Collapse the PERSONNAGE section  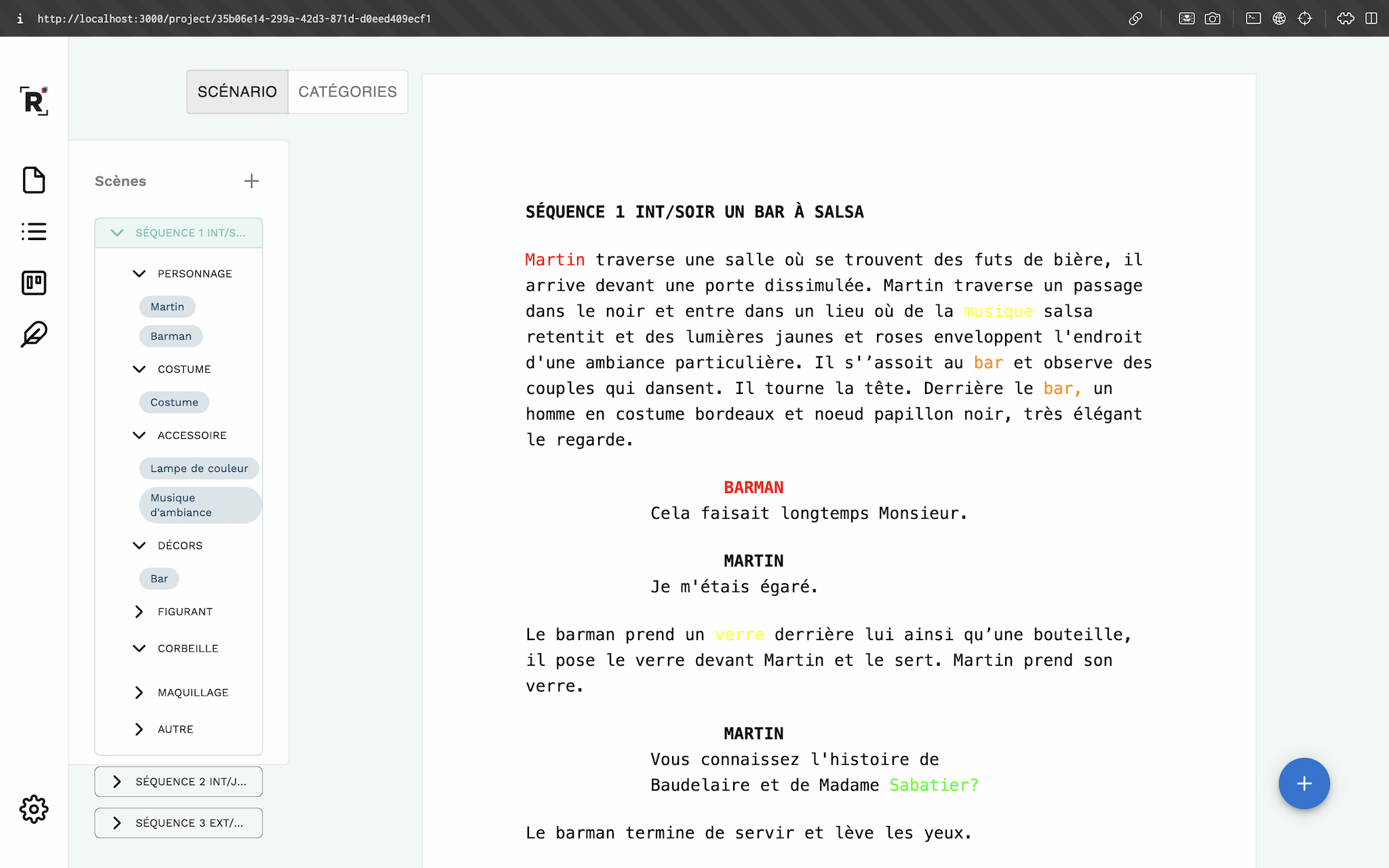[138, 273]
